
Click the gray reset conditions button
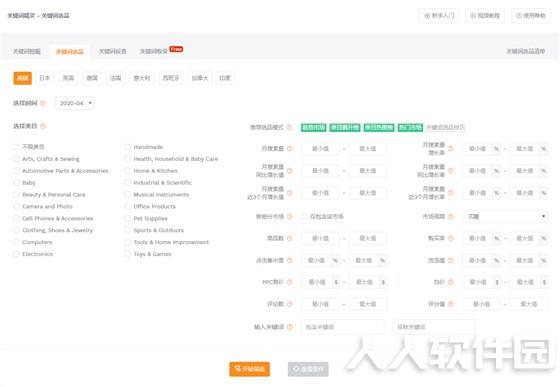[x=308, y=369]
